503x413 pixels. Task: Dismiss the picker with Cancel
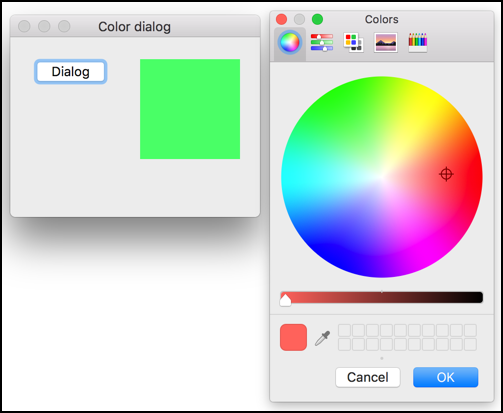pyautogui.click(x=368, y=377)
